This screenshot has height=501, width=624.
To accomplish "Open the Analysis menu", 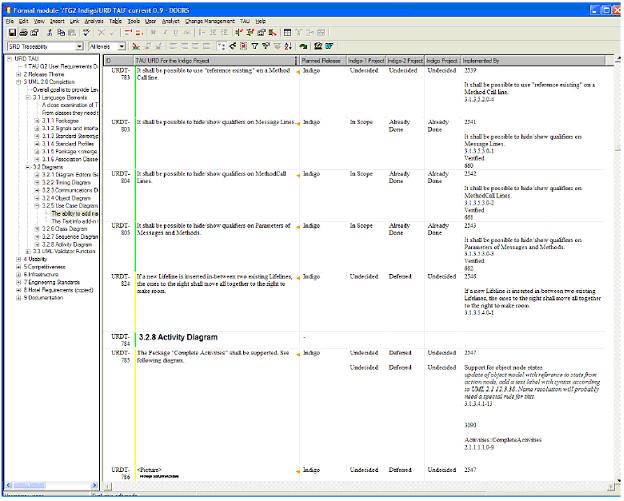I will pyautogui.click(x=94, y=21).
